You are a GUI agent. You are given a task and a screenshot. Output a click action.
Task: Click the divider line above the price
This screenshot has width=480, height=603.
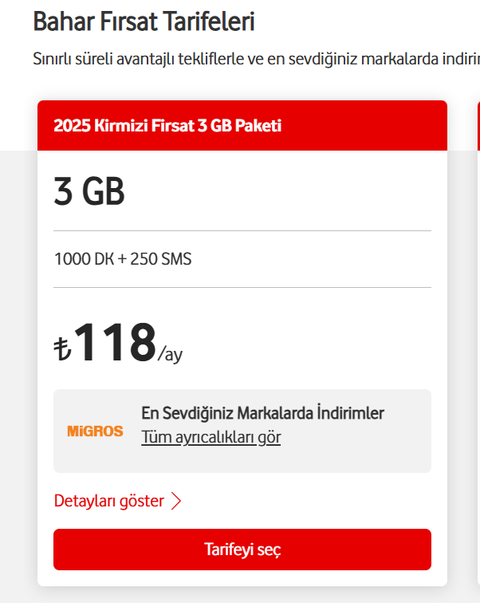point(242,287)
